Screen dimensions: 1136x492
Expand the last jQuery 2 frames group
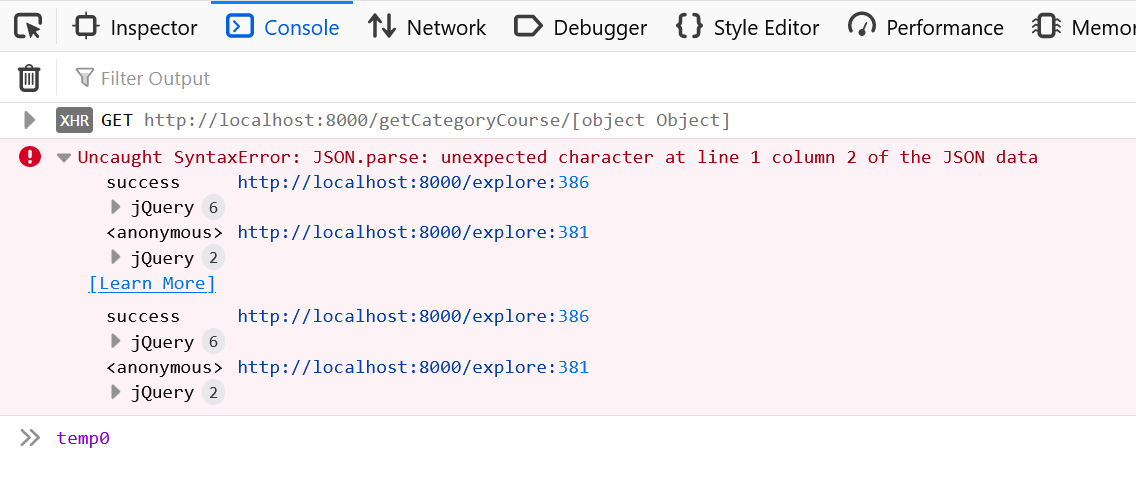coord(116,393)
